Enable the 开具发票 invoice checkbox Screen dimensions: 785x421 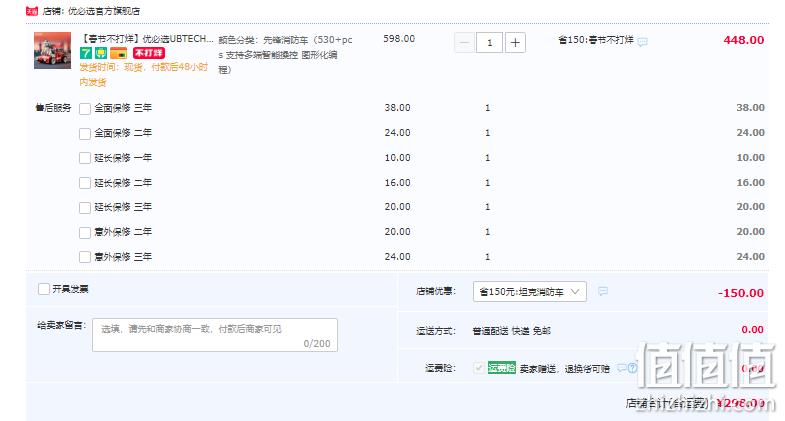coord(44,289)
